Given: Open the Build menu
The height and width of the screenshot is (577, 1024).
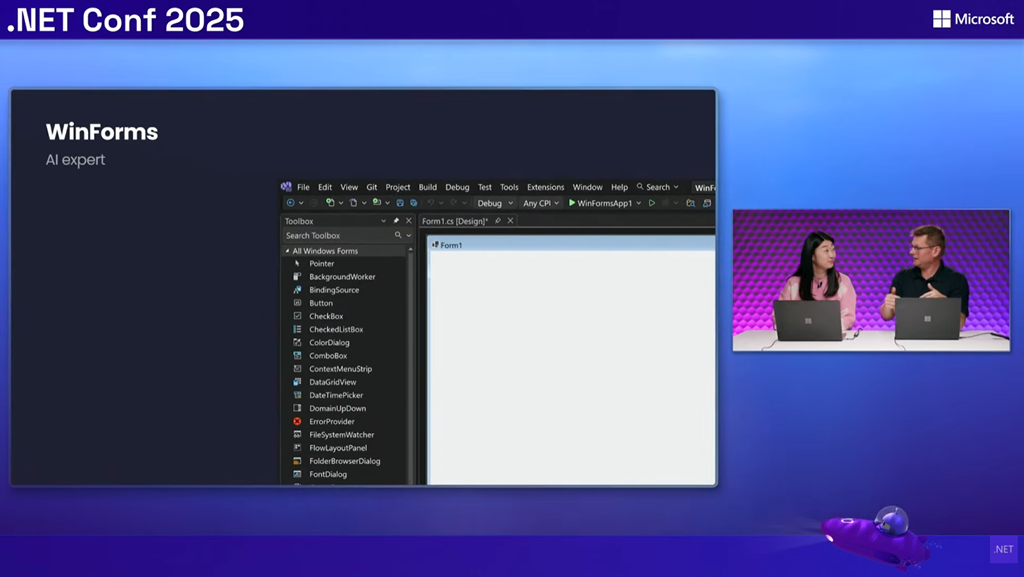Looking at the screenshot, I should pyautogui.click(x=427, y=187).
